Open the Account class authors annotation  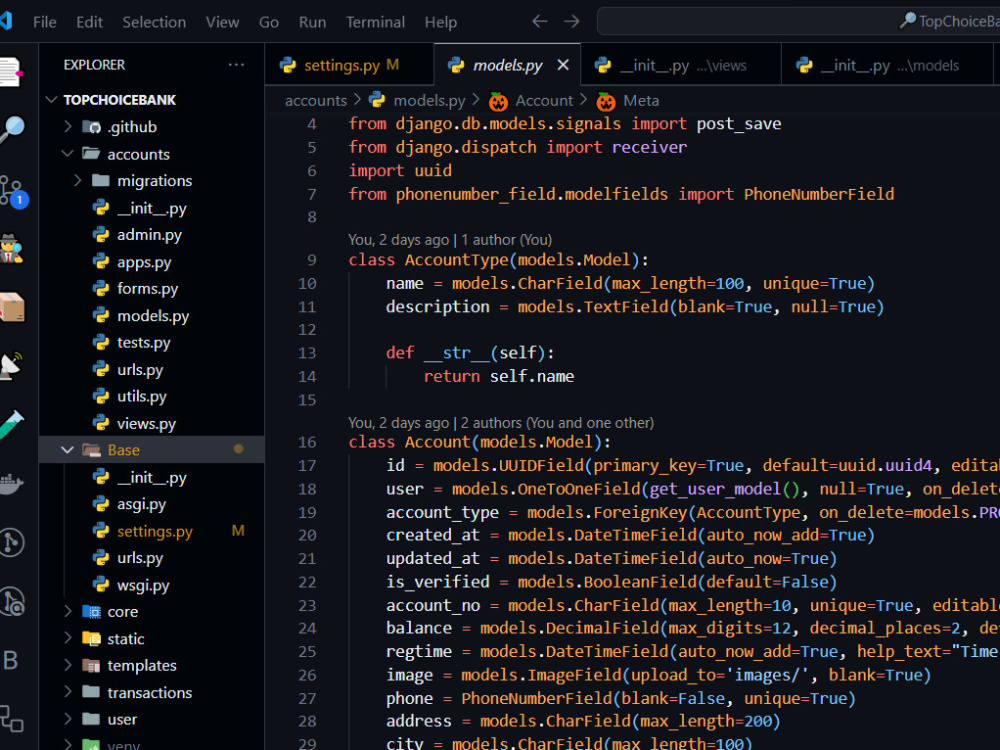click(501, 423)
